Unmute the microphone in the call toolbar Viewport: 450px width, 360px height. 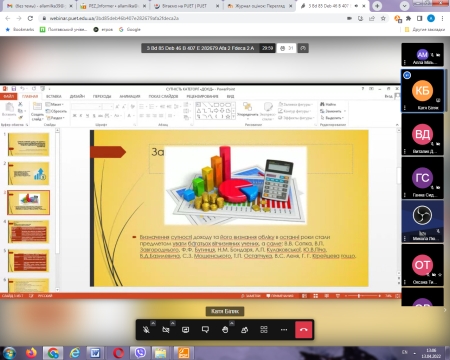[146, 330]
